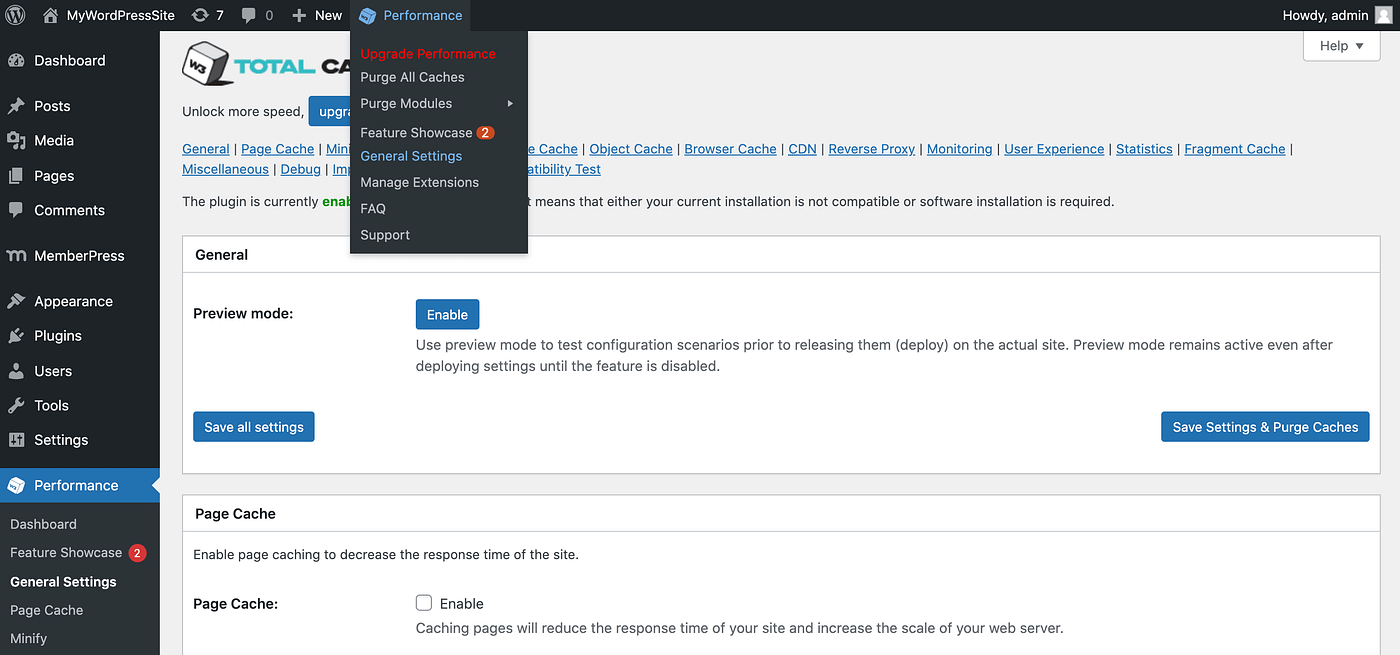Open the Help dropdown

point(1340,45)
